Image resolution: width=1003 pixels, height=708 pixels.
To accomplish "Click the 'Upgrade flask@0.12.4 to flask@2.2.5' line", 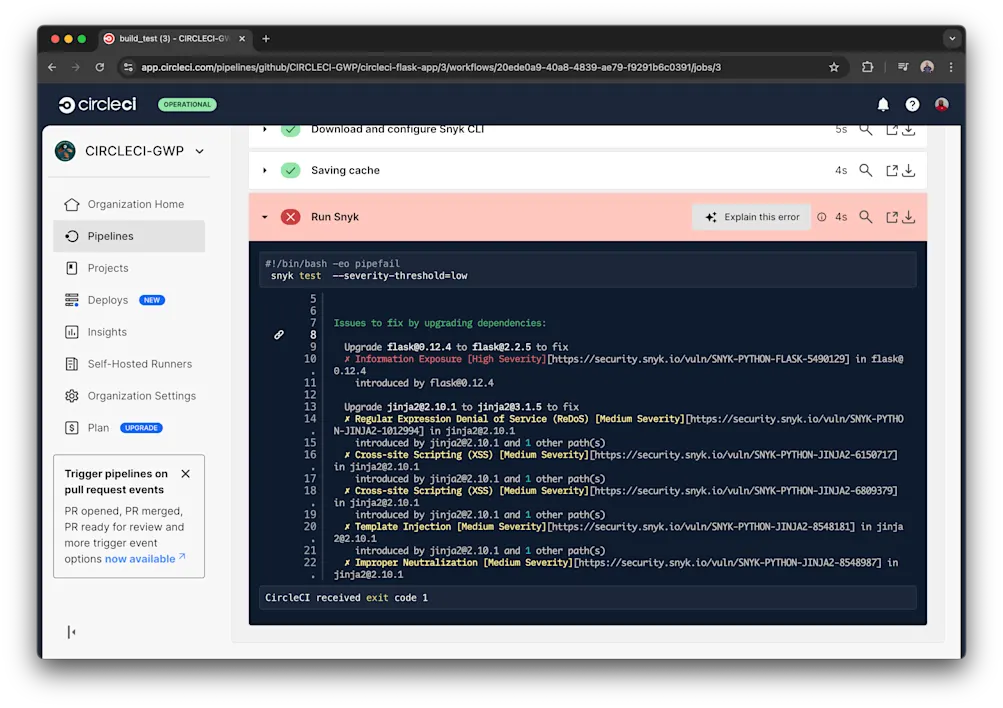I will [455, 347].
